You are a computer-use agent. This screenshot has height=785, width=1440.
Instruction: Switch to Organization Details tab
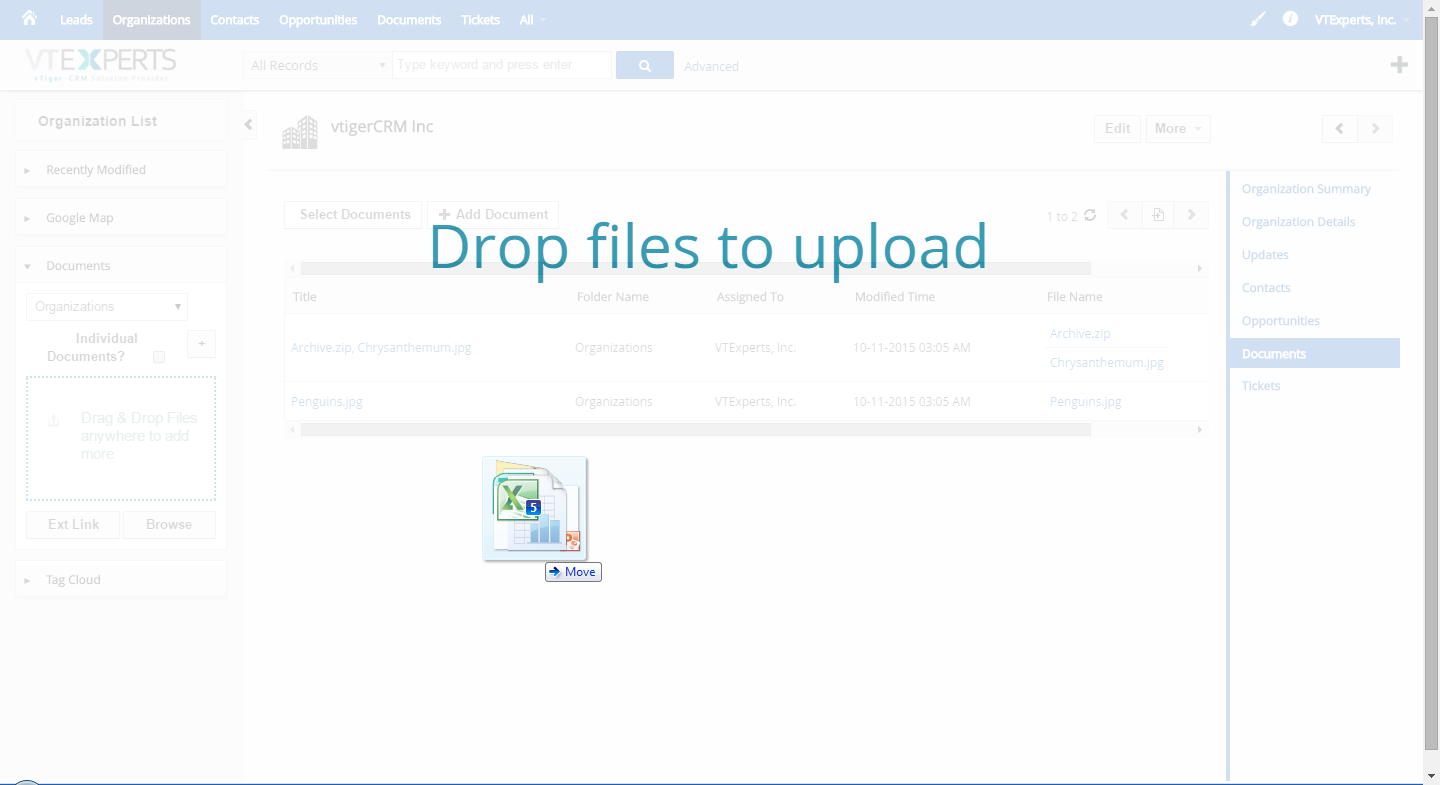coord(1298,222)
